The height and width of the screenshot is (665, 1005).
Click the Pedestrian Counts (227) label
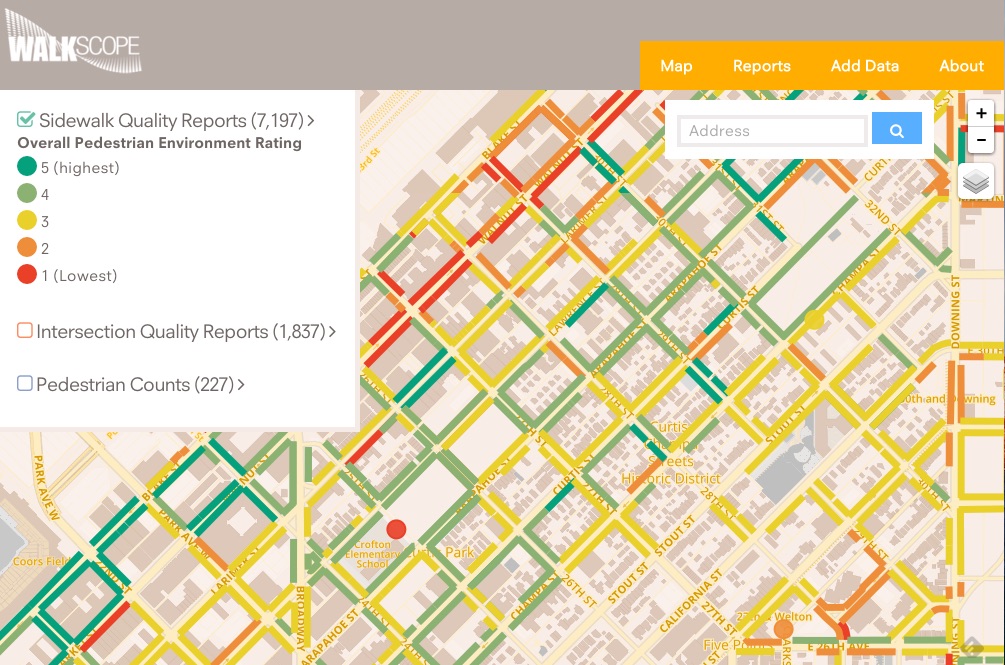[135, 384]
